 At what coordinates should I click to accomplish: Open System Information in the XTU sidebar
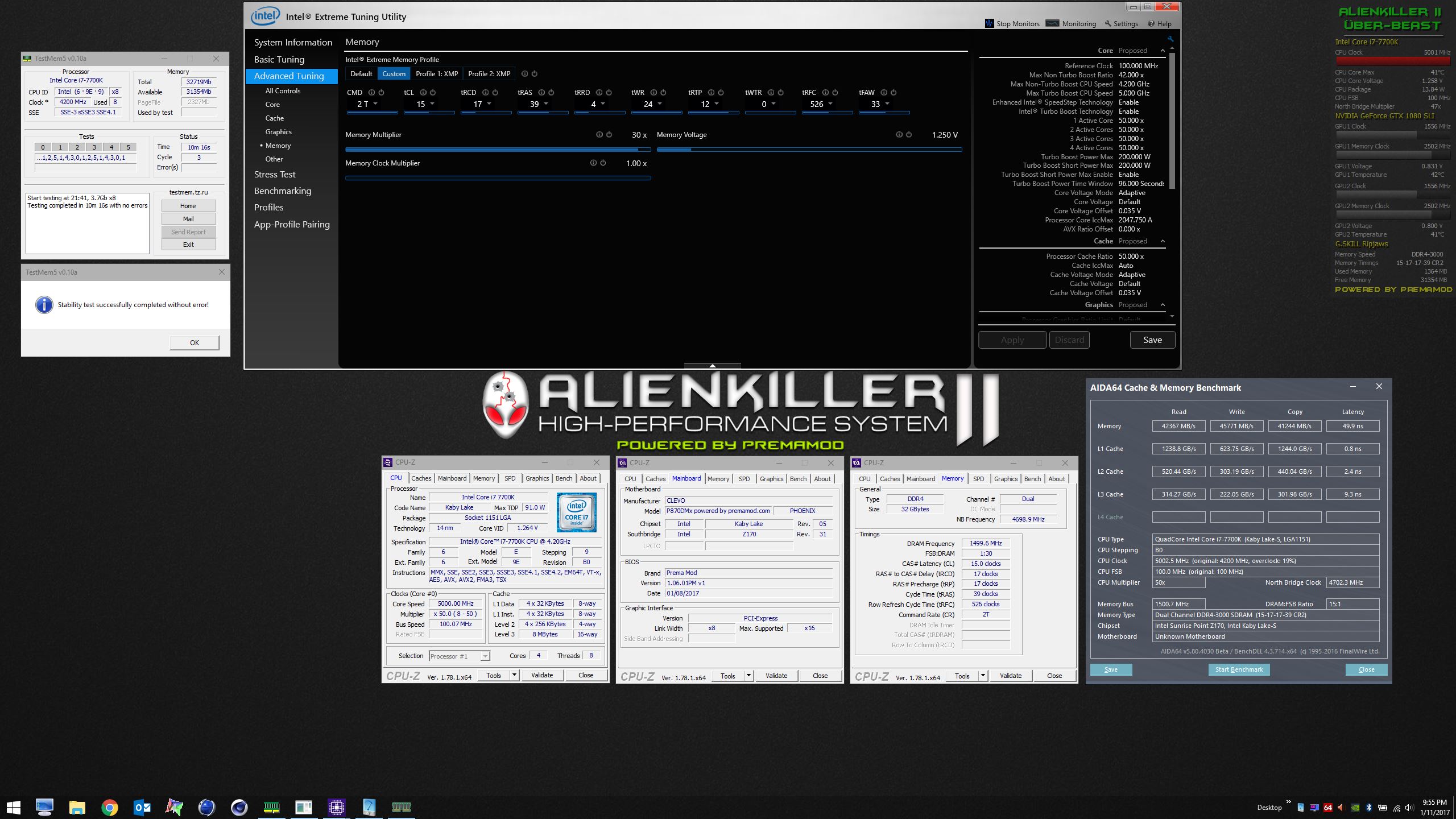293,43
